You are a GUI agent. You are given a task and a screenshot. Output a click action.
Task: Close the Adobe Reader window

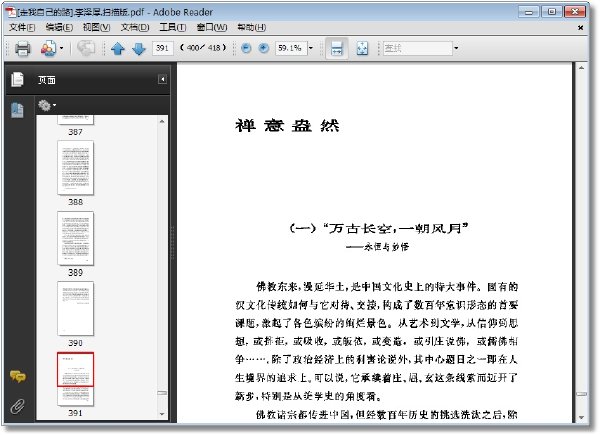pos(575,12)
